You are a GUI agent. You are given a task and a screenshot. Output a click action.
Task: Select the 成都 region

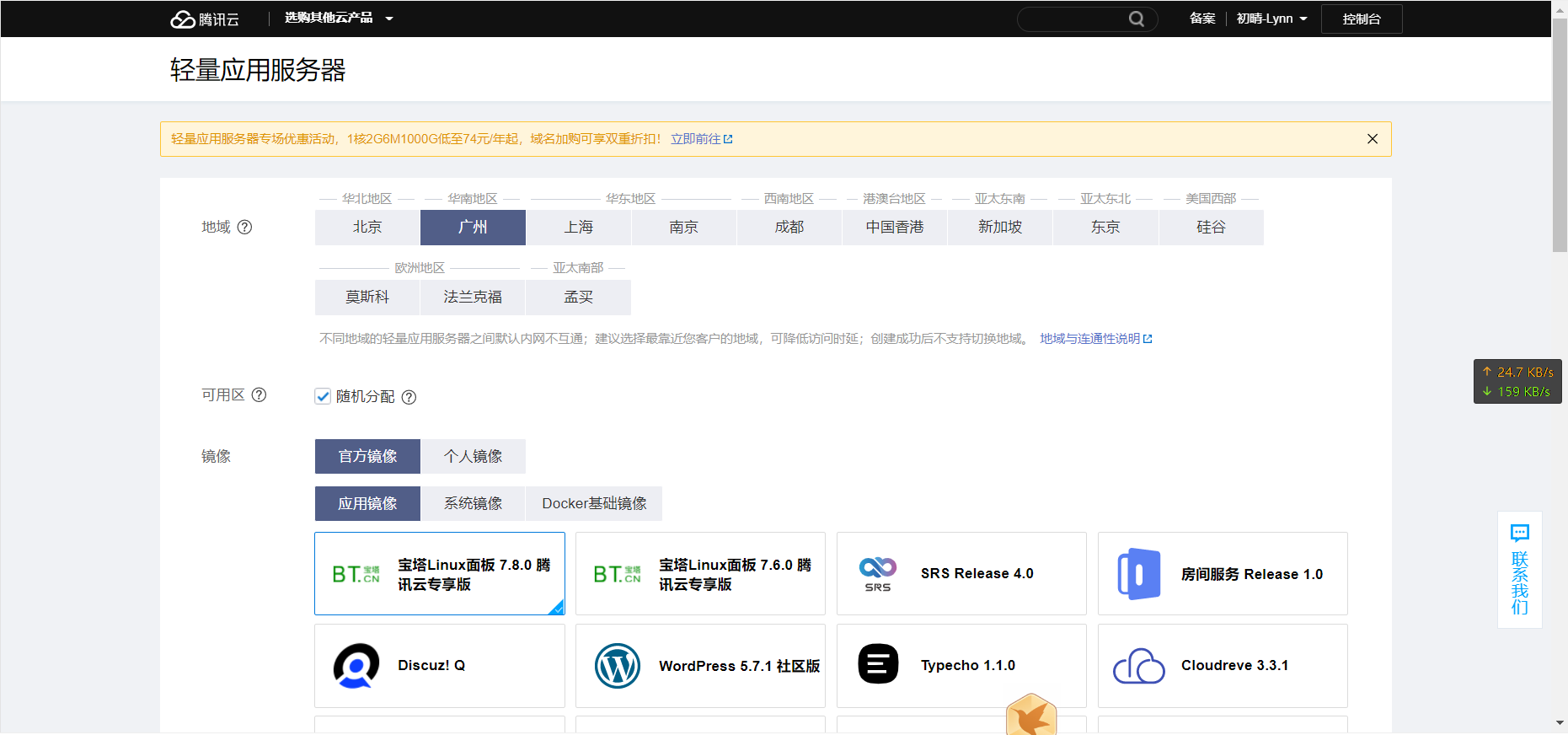pyautogui.click(x=789, y=228)
